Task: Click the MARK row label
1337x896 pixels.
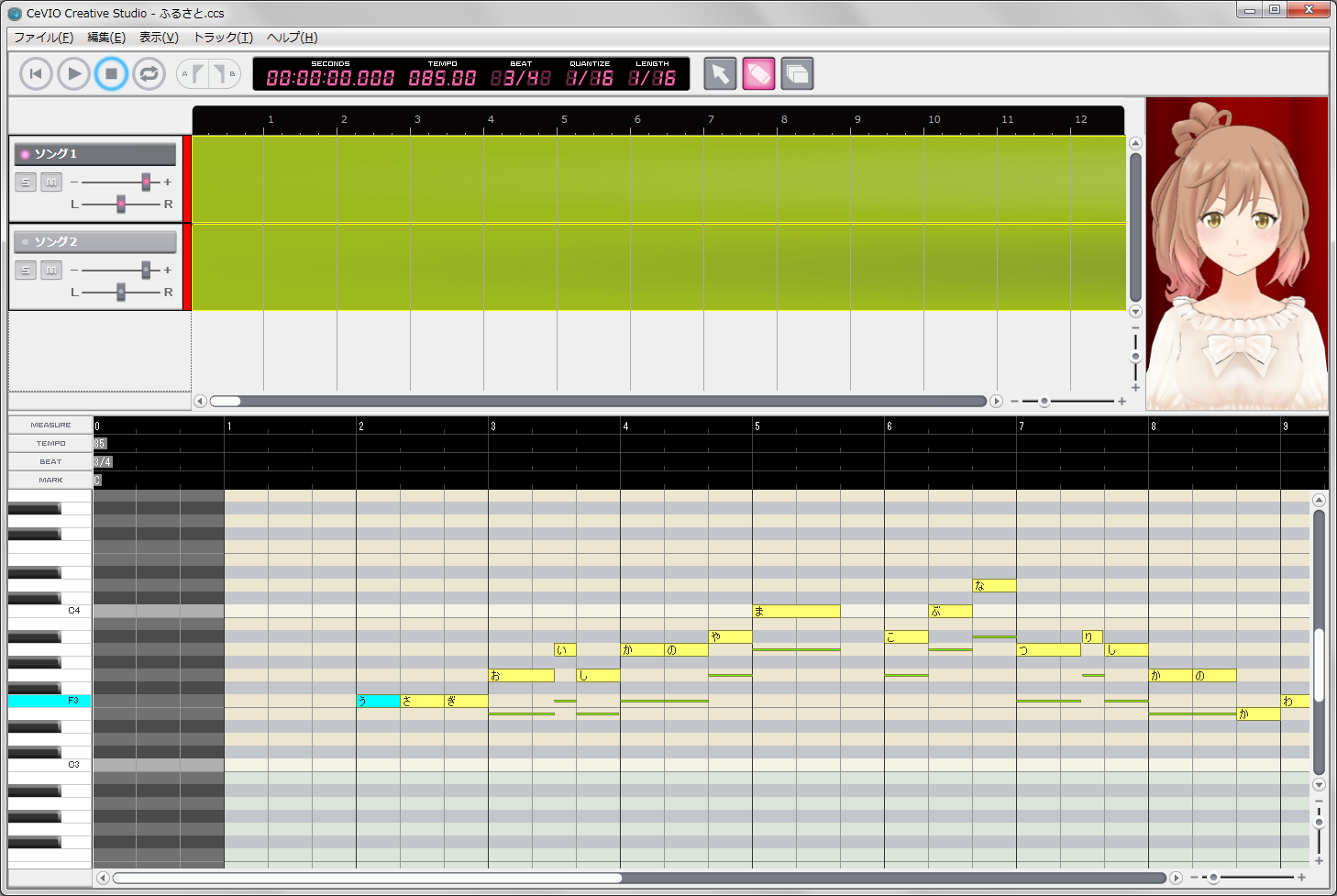Action: (50, 481)
